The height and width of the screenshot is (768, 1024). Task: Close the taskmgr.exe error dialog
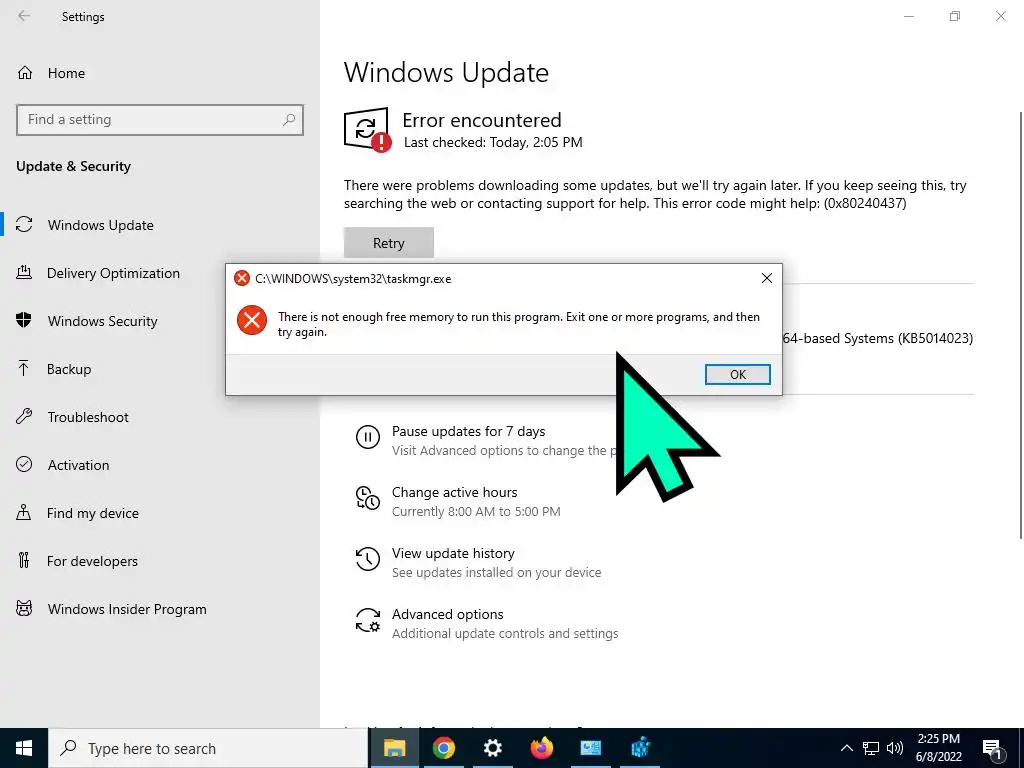(767, 278)
